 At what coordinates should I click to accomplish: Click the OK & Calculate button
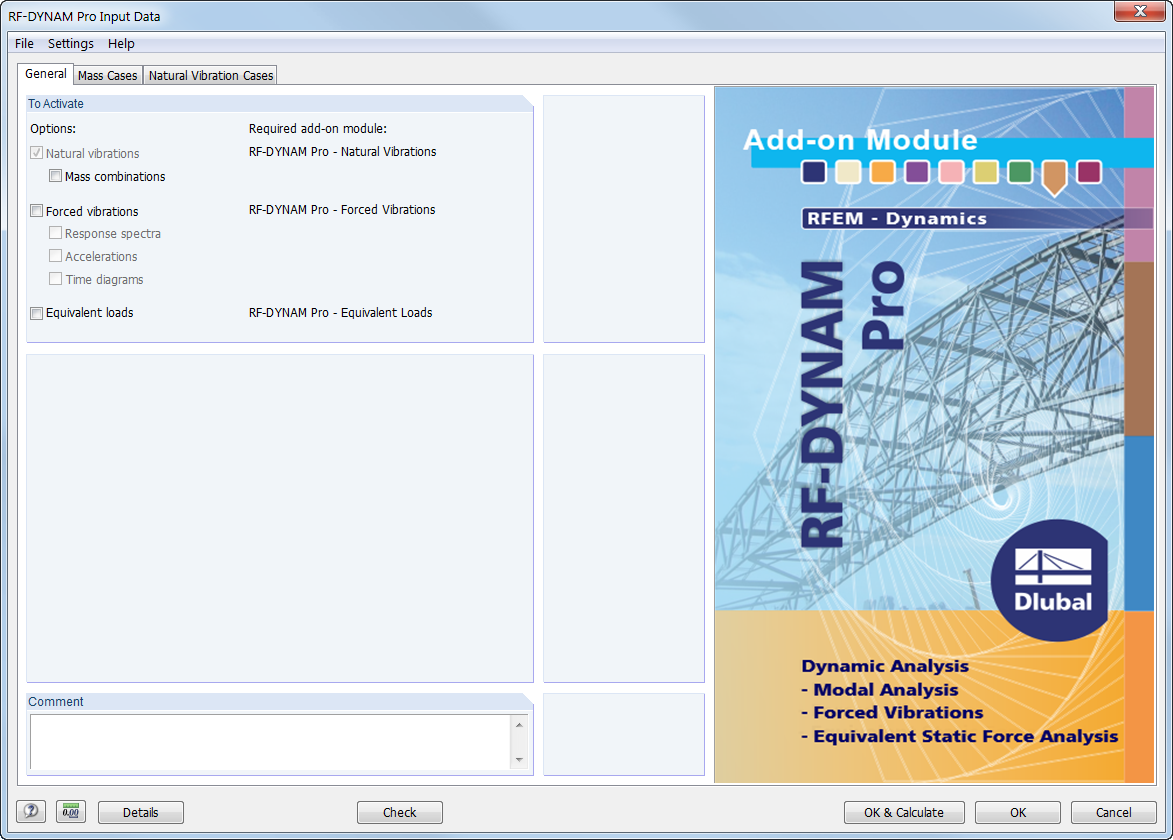pos(904,812)
